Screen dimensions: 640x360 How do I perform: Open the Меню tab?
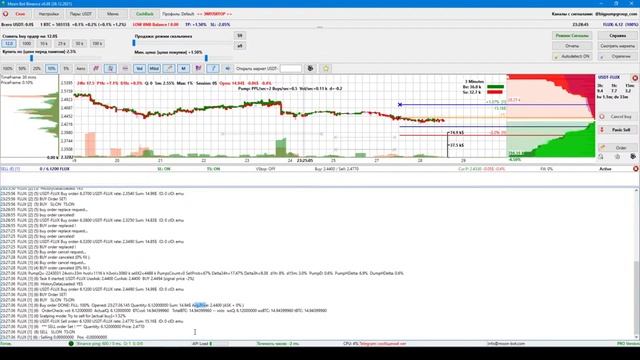[x=113, y=14]
